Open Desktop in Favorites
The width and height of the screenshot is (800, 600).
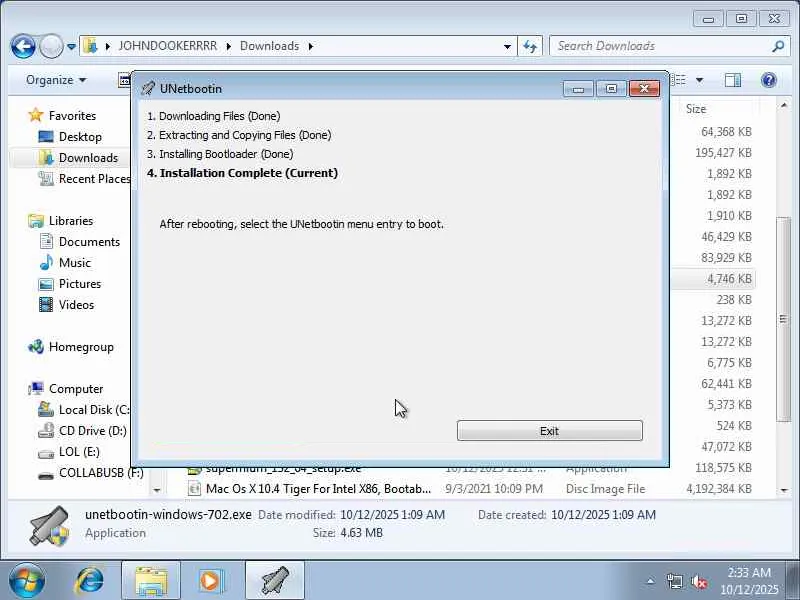(80, 137)
